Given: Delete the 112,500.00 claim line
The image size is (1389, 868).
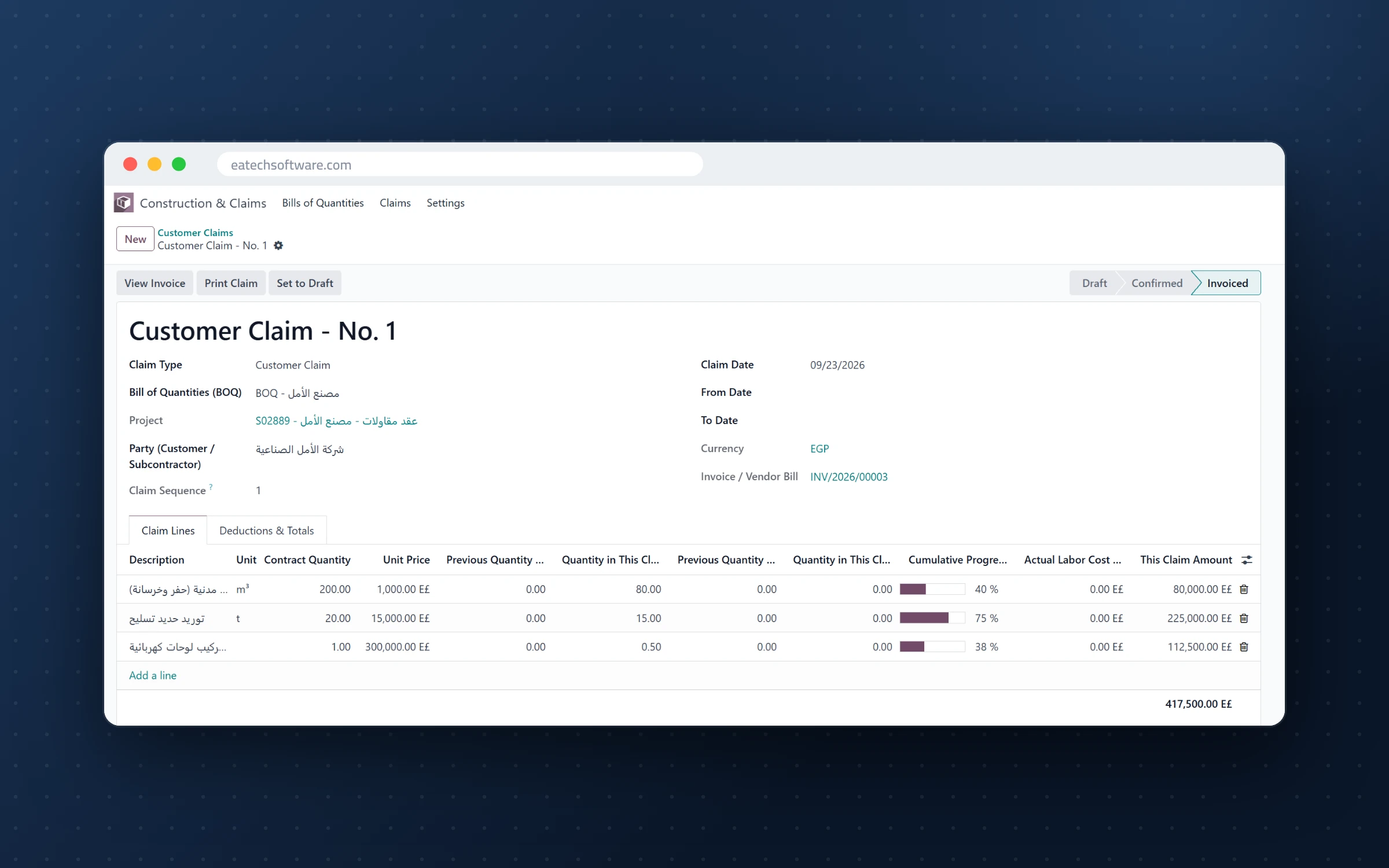Looking at the screenshot, I should [x=1244, y=647].
